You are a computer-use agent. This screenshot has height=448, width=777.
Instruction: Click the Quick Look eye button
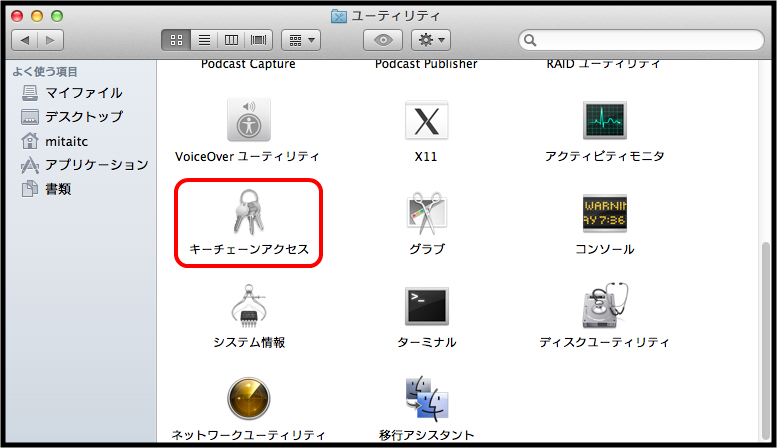pyautogui.click(x=383, y=40)
